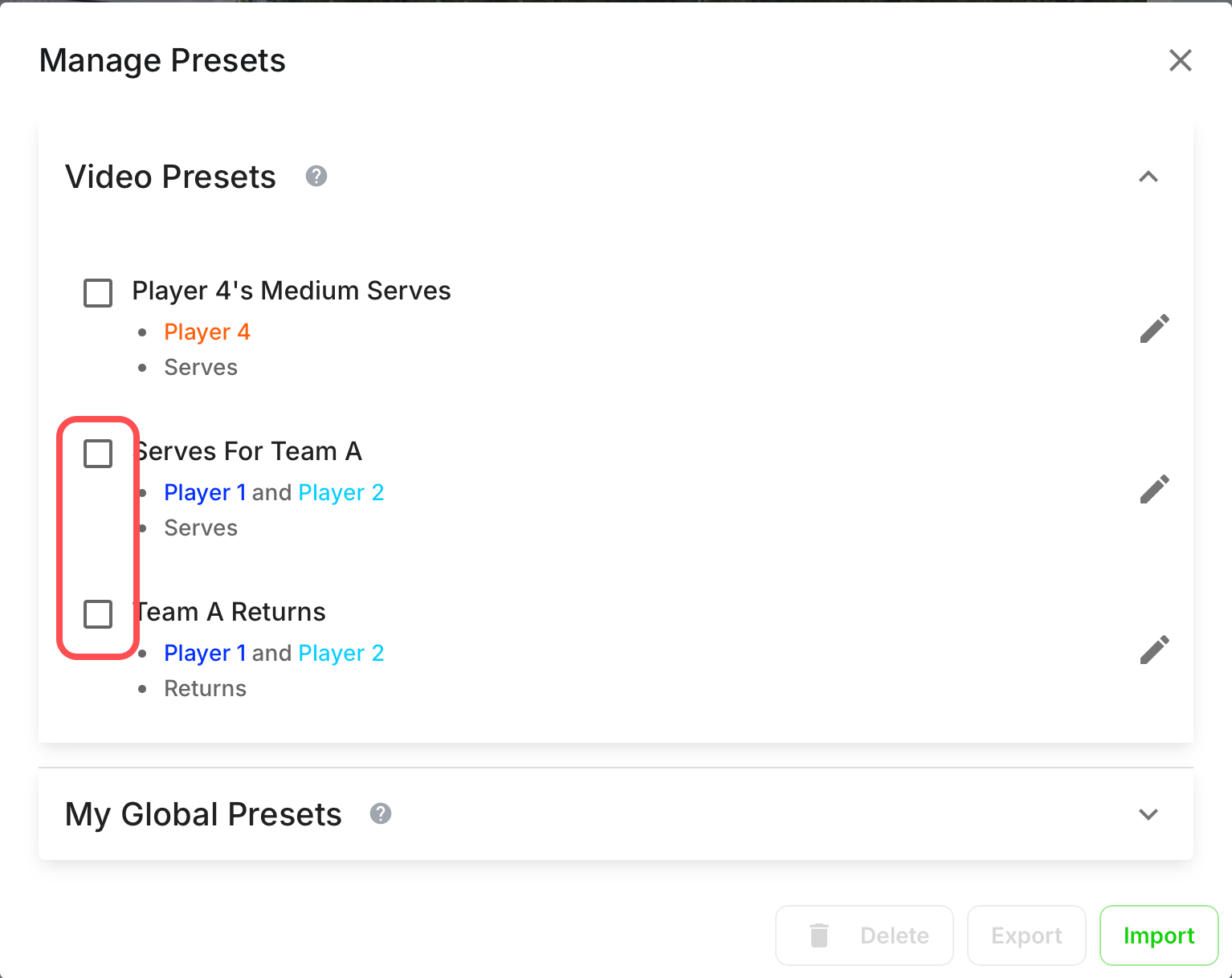The image size is (1232, 978).
Task: Select Player 4's Medium Serves checkbox
Action: 98,293
